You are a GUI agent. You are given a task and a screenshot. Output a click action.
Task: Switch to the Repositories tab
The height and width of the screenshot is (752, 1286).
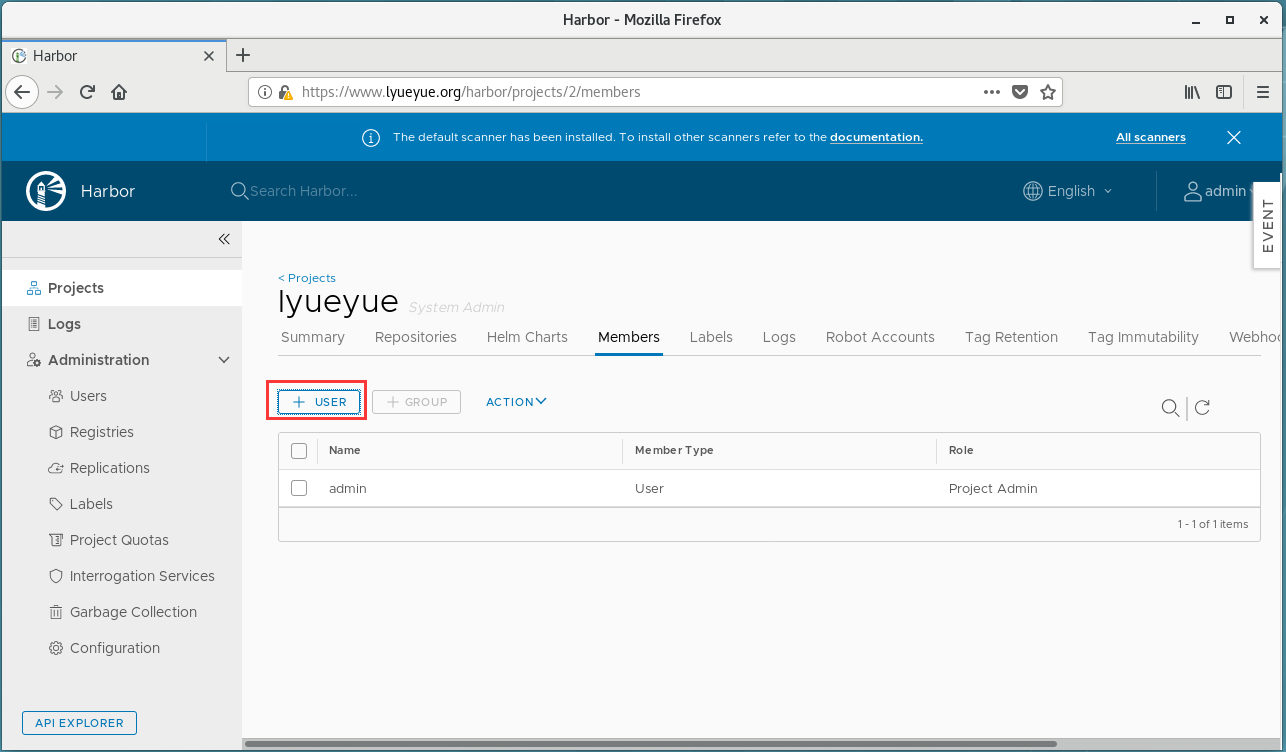pyautogui.click(x=416, y=337)
